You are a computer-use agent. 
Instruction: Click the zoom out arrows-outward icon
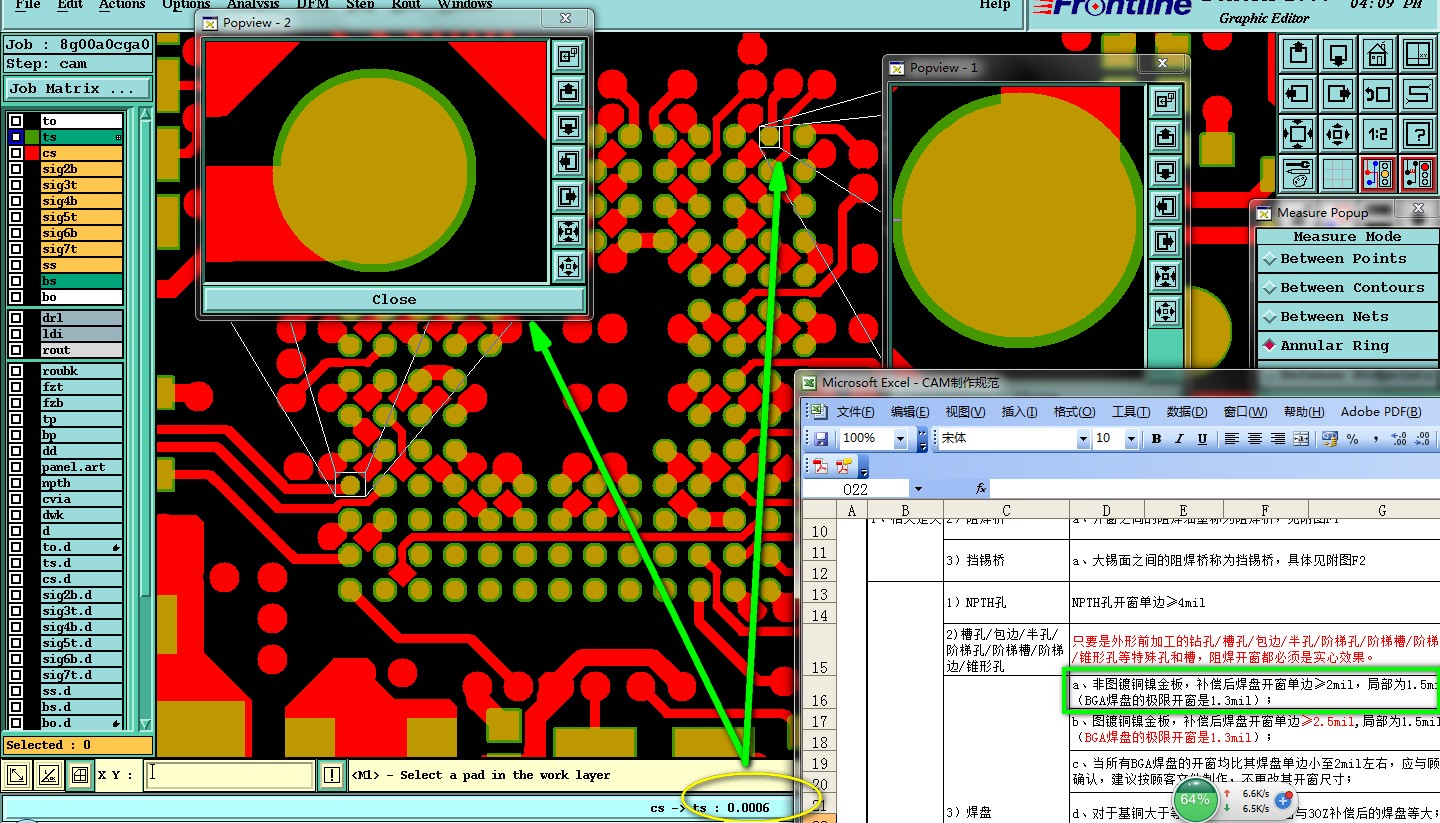click(x=1338, y=133)
